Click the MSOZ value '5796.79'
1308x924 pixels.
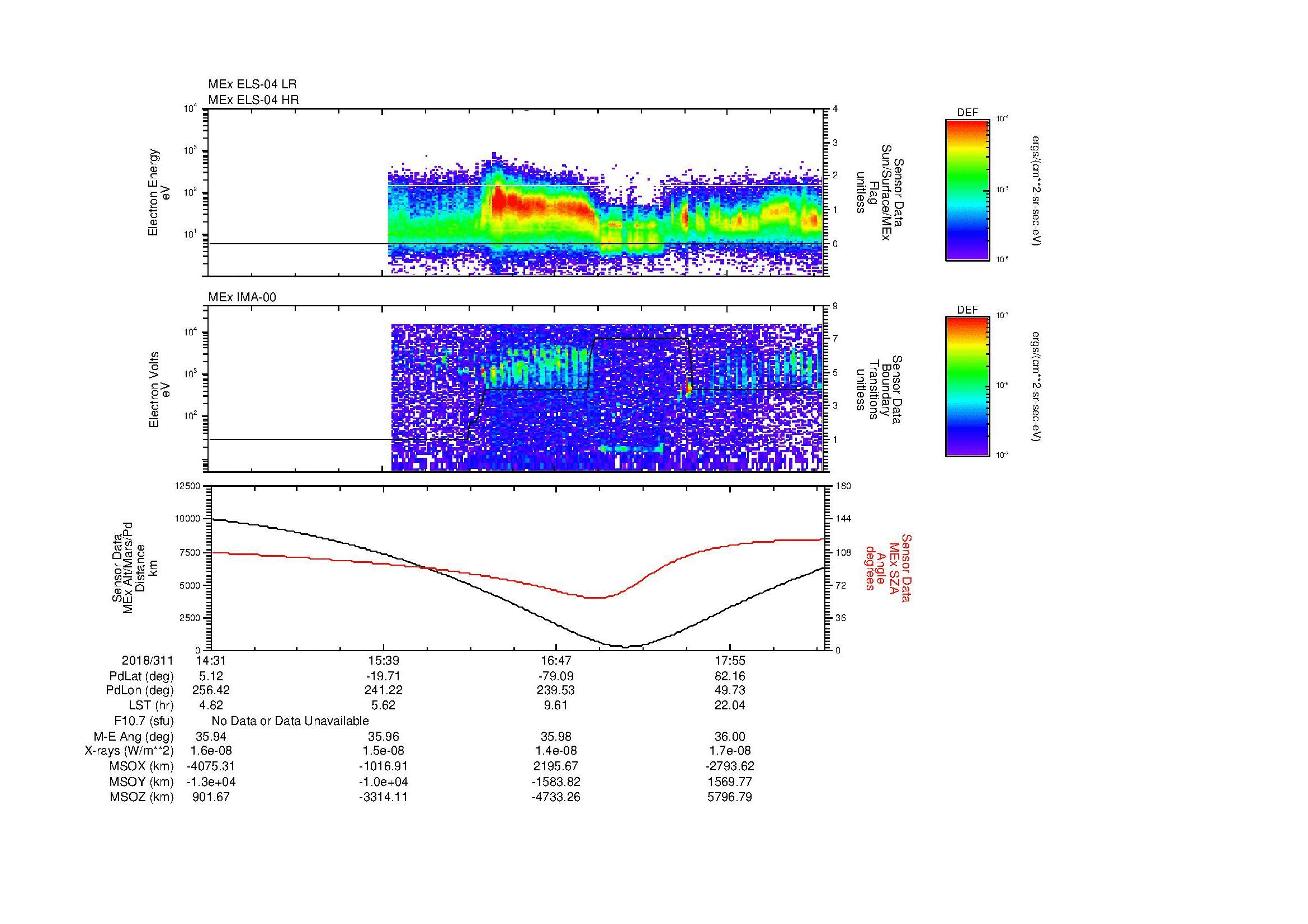tap(730, 797)
